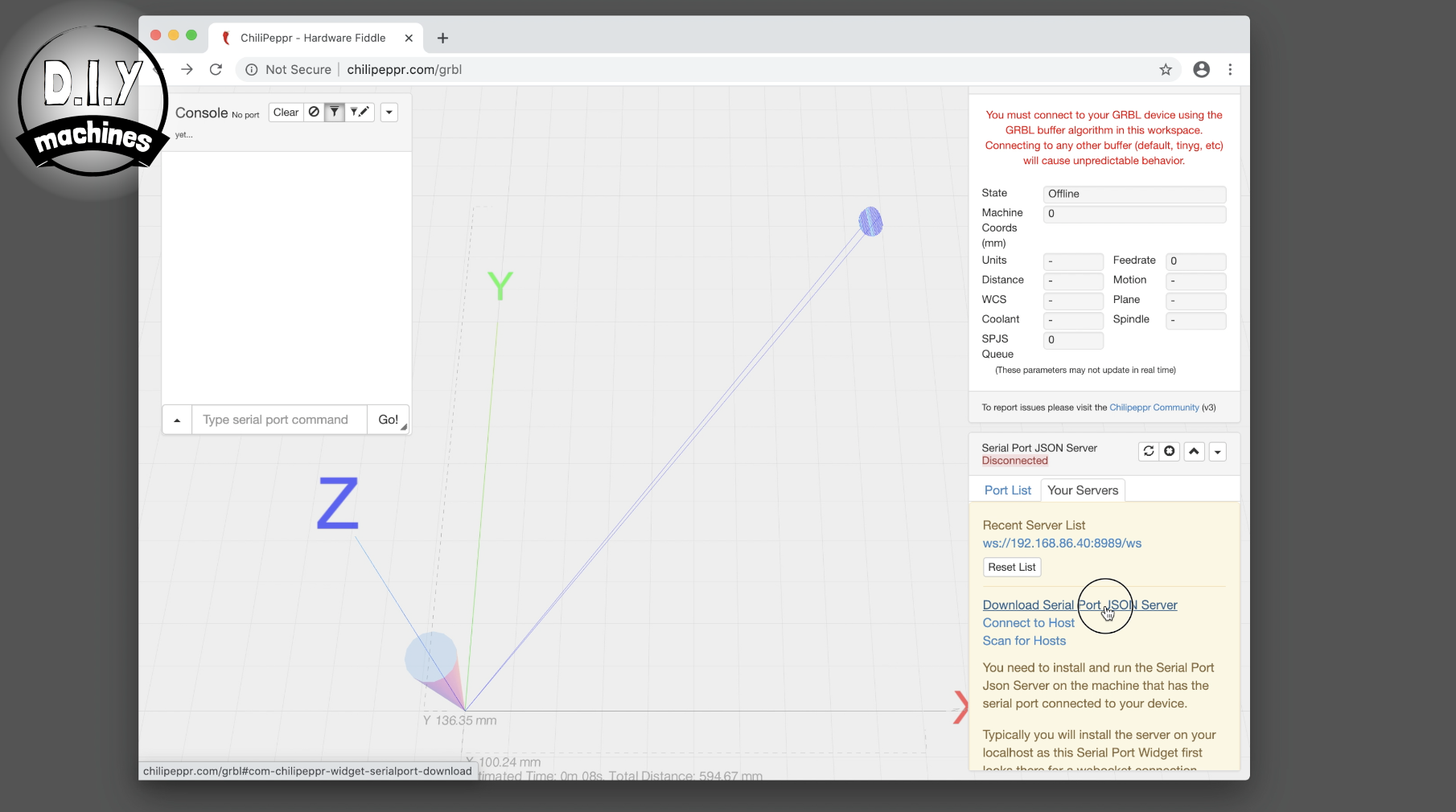Viewport: 1456px width, 812px height.
Task: Open a new browser tab
Action: 442,38
